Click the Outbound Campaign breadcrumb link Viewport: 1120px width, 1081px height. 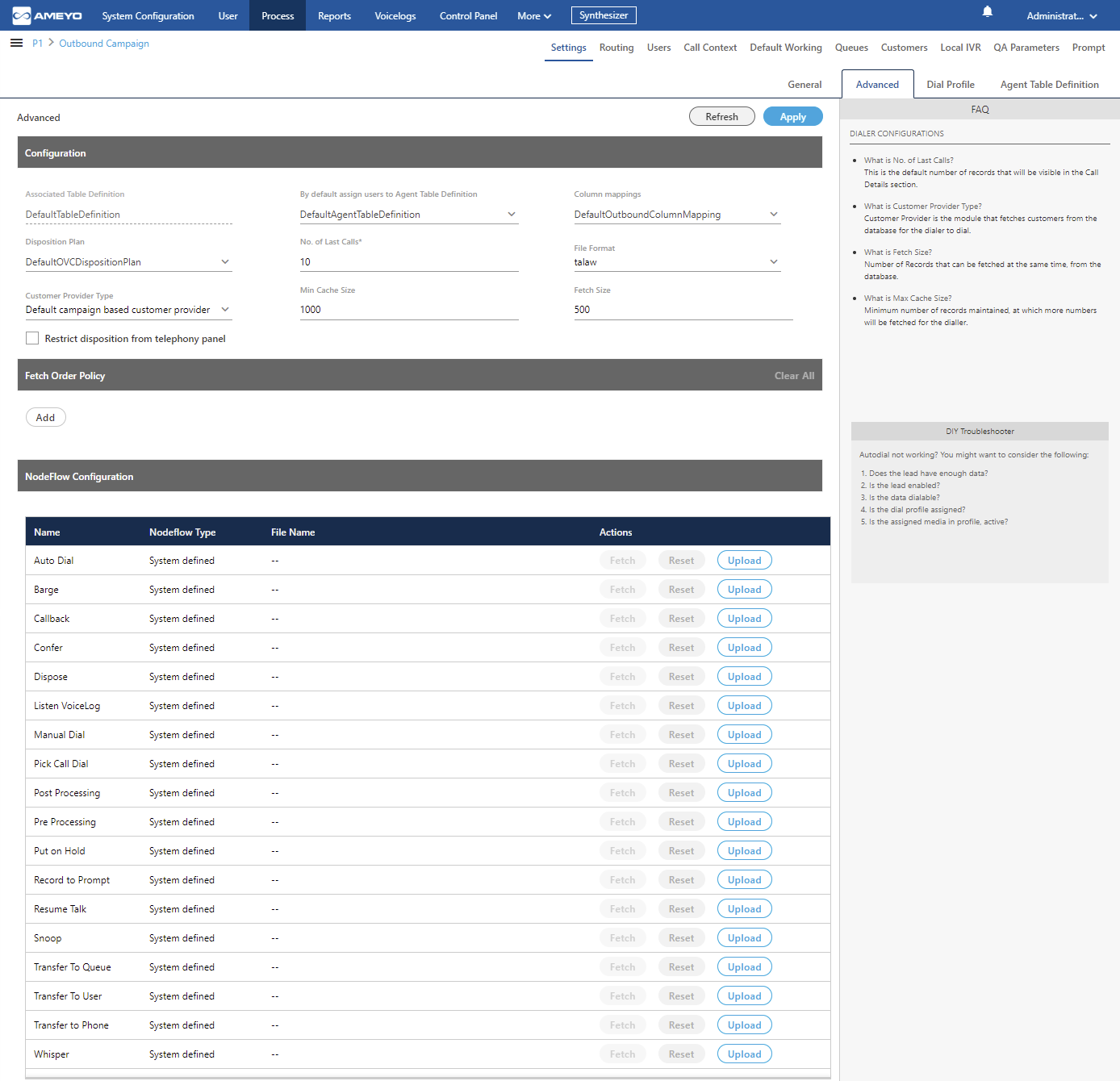click(104, 44)
